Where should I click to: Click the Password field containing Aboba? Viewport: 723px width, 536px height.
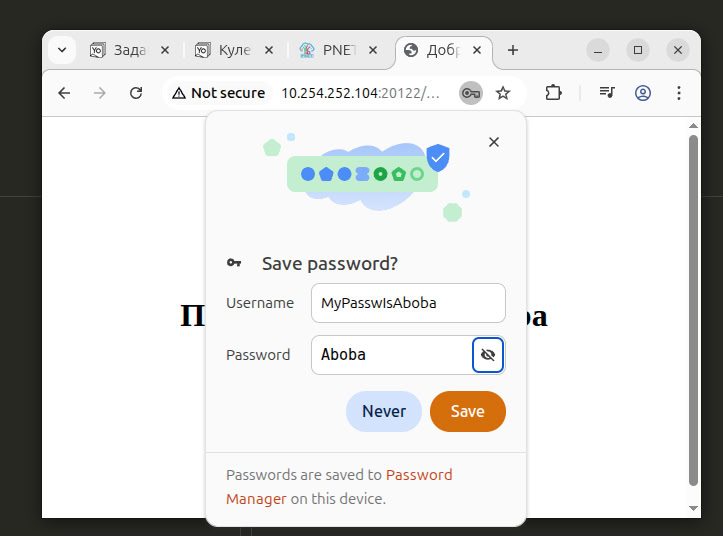pyautogui.click(x=392, y=355)
